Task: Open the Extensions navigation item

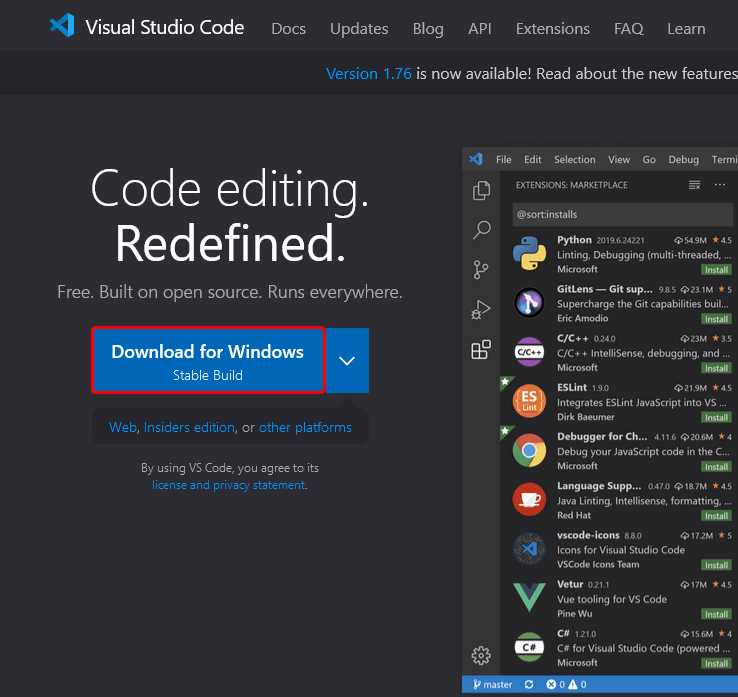Action: (x=553, y=29)
